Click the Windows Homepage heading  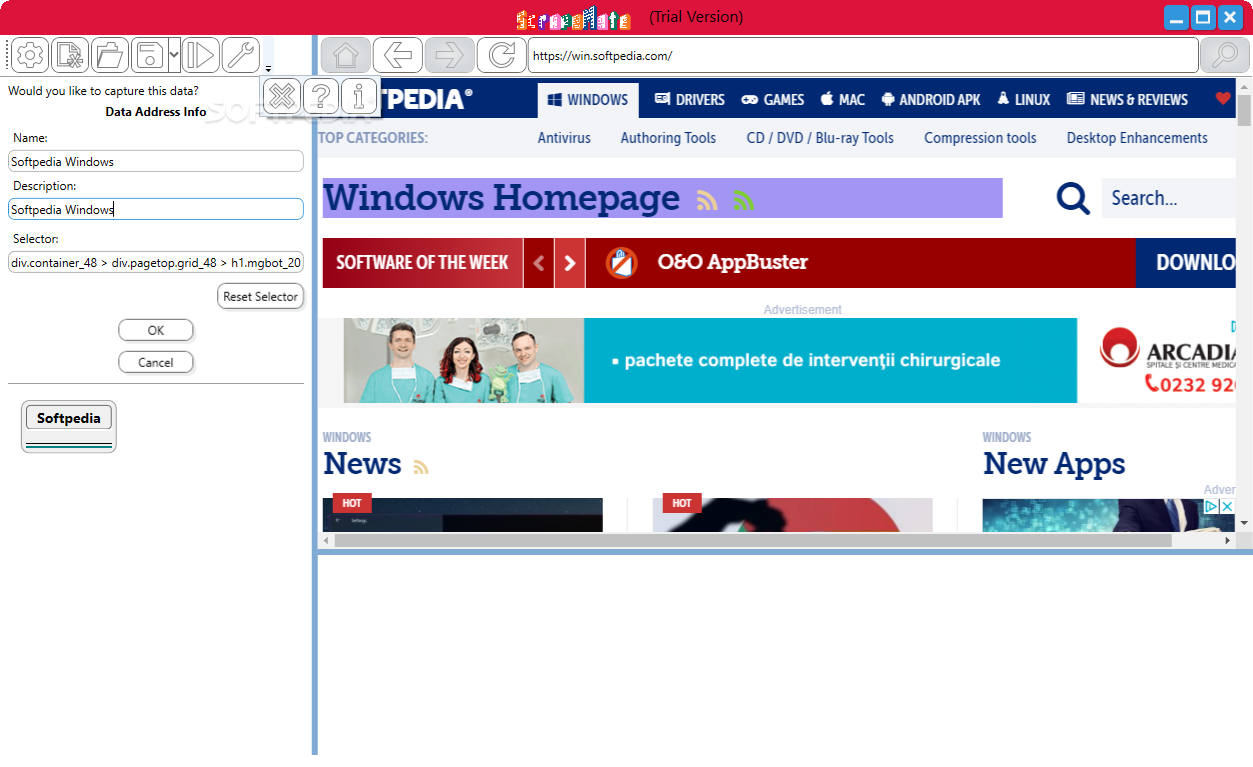click(501, 198)
